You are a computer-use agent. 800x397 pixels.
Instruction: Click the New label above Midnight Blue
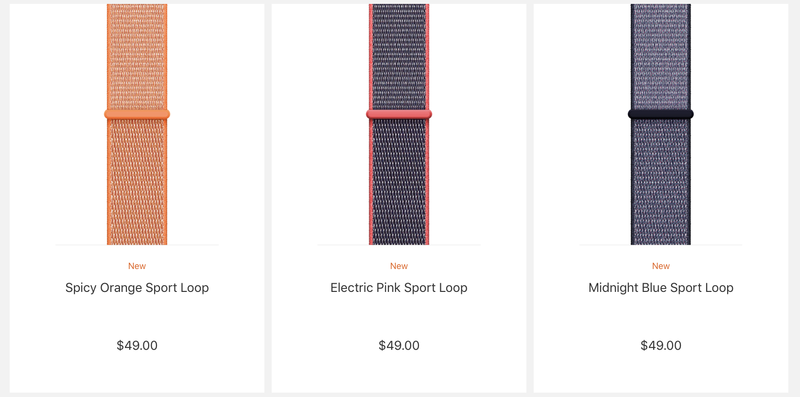click(661, 266)
